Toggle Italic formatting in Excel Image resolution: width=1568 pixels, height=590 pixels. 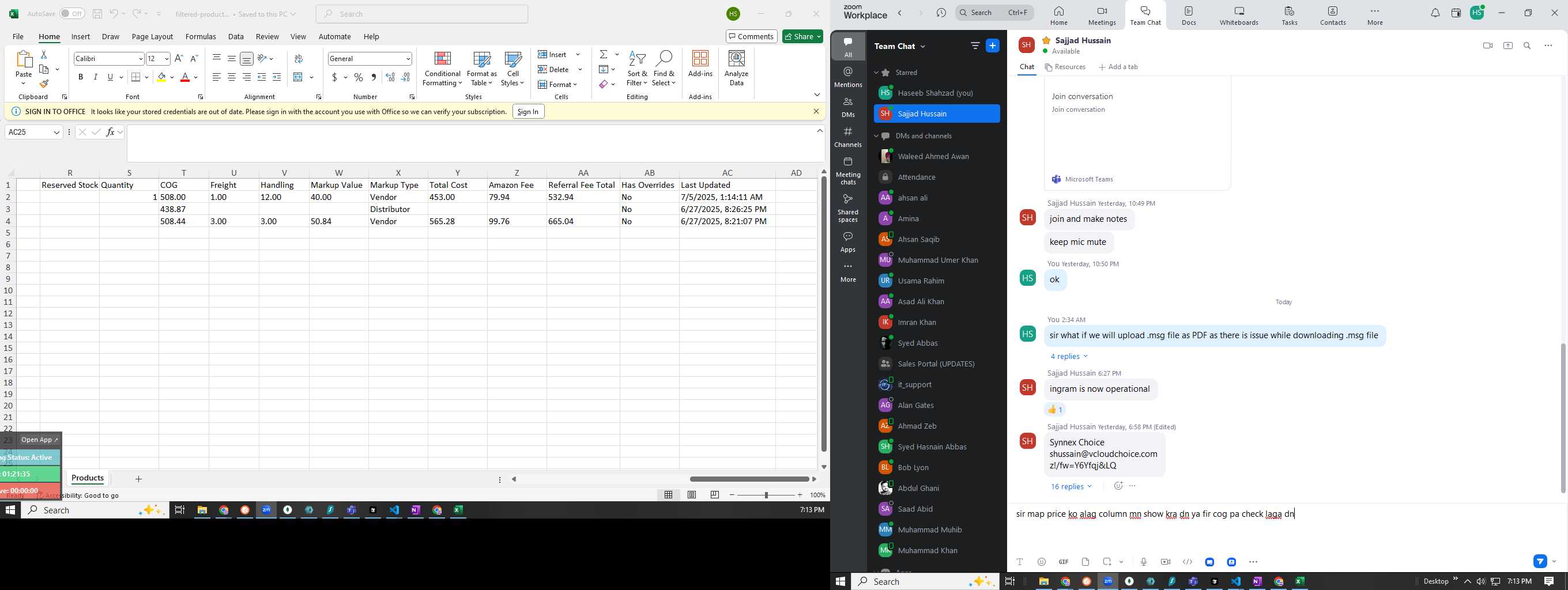95,77
